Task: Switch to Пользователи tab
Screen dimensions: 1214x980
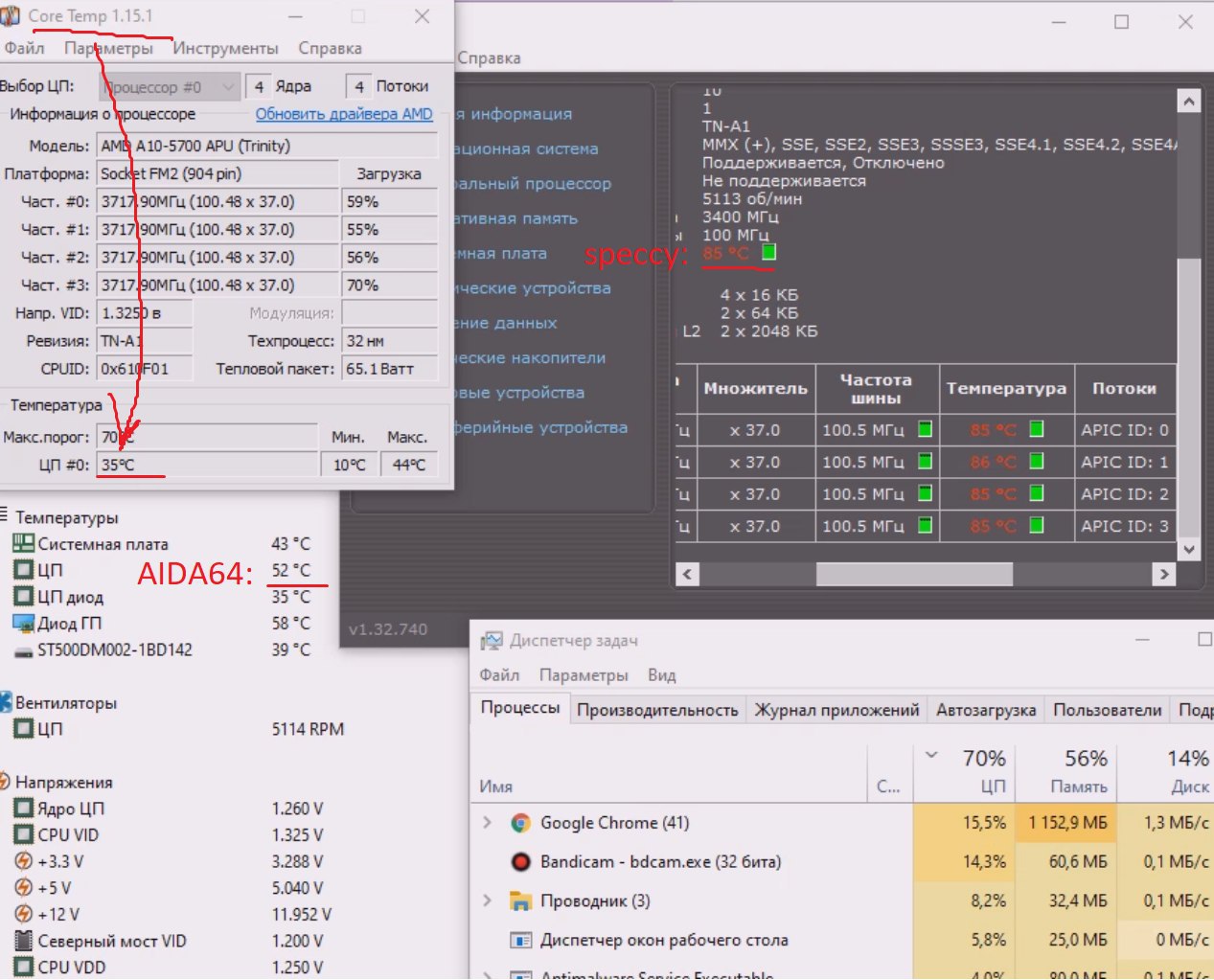Action: coord(1107,710)
